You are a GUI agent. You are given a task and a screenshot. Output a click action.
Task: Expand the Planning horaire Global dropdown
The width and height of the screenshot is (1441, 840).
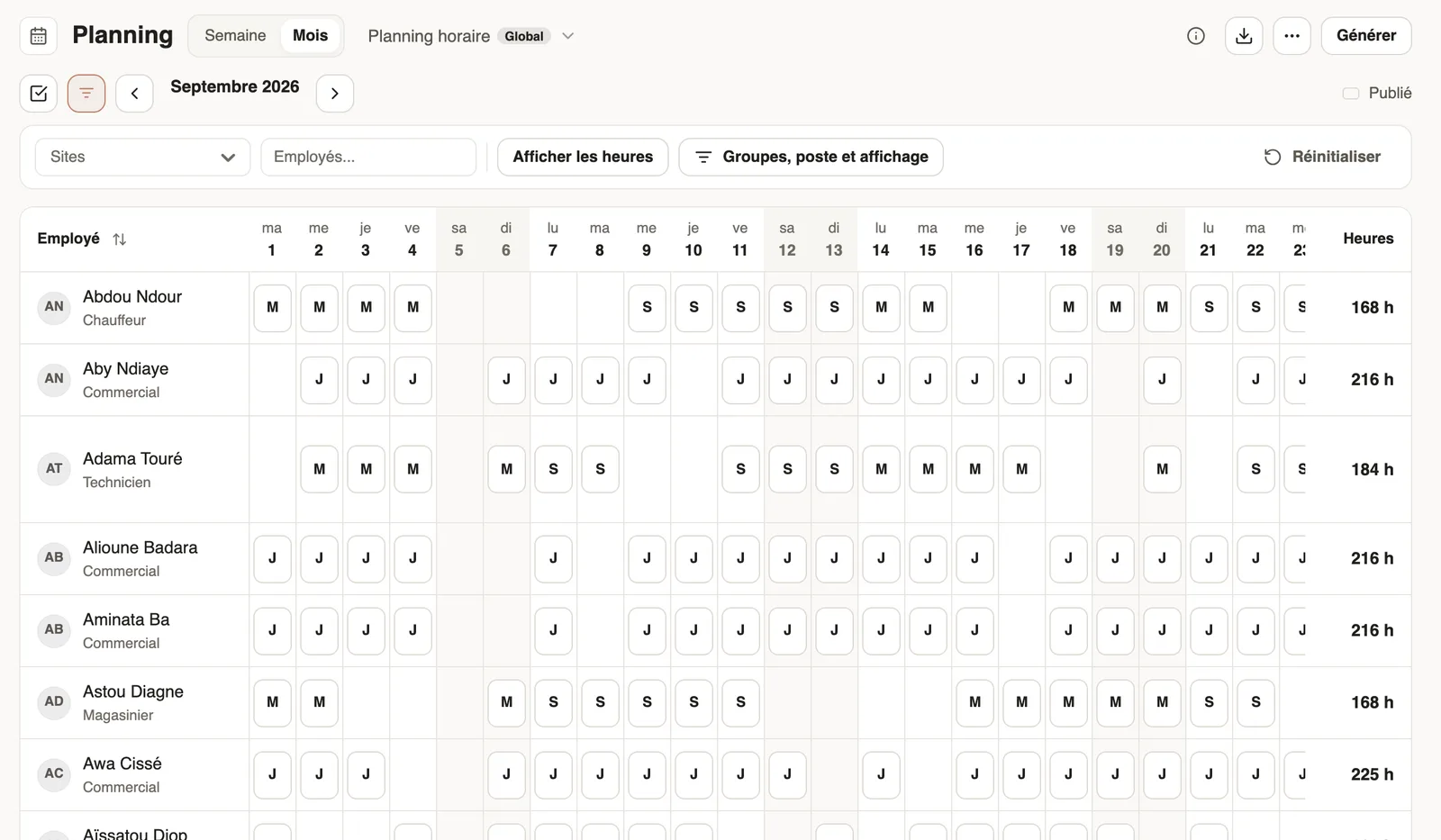(x=471, y=36)
